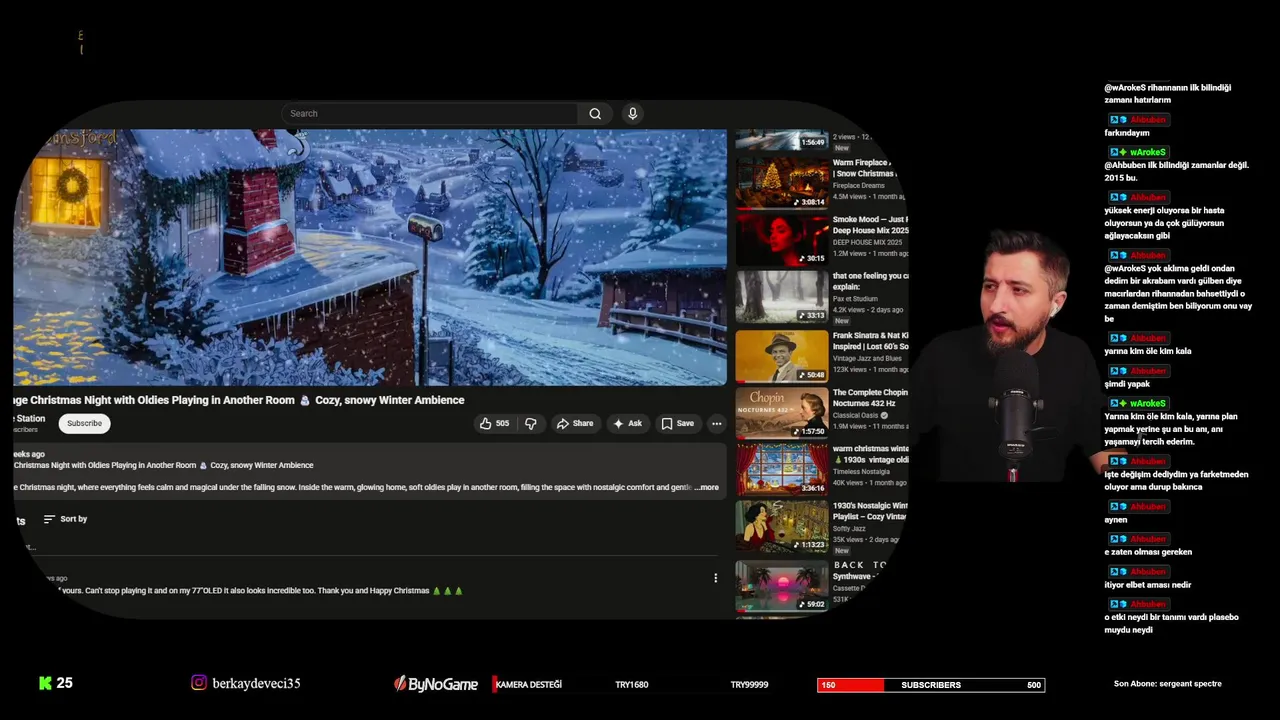This screenshot has width=1280, height=720.
Task: Open the top suggested video lasting 1:56:49
Action: 782,139
